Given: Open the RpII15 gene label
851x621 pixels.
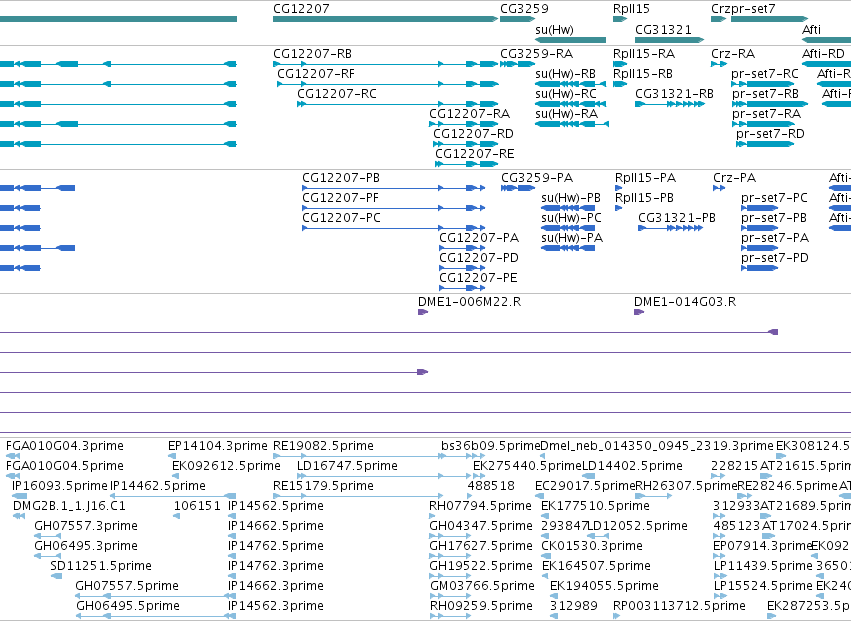Looking at the screenshot, I should point(631,9).
